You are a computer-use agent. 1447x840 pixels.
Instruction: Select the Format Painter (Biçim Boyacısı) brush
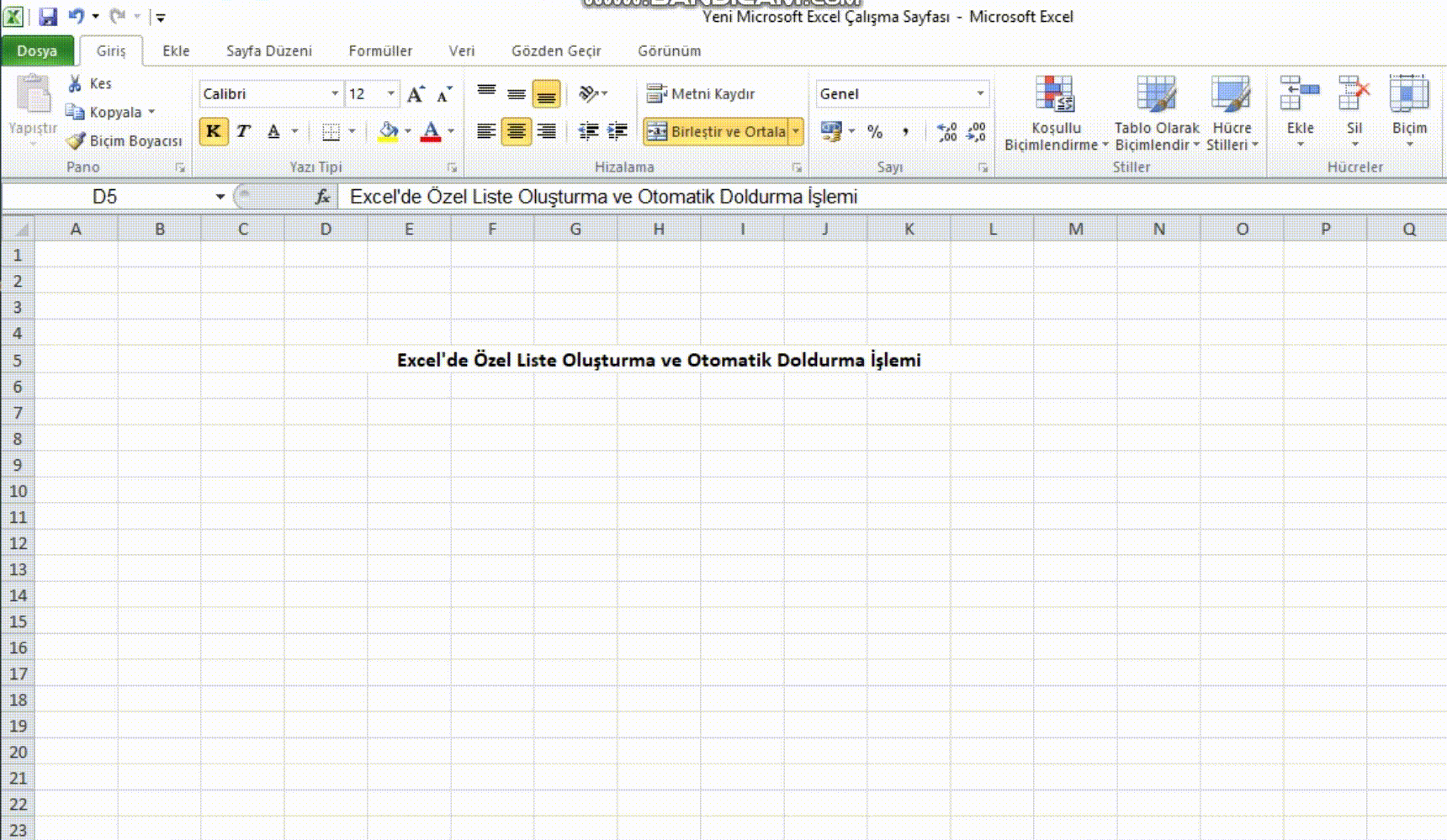[x=76, y=140]
